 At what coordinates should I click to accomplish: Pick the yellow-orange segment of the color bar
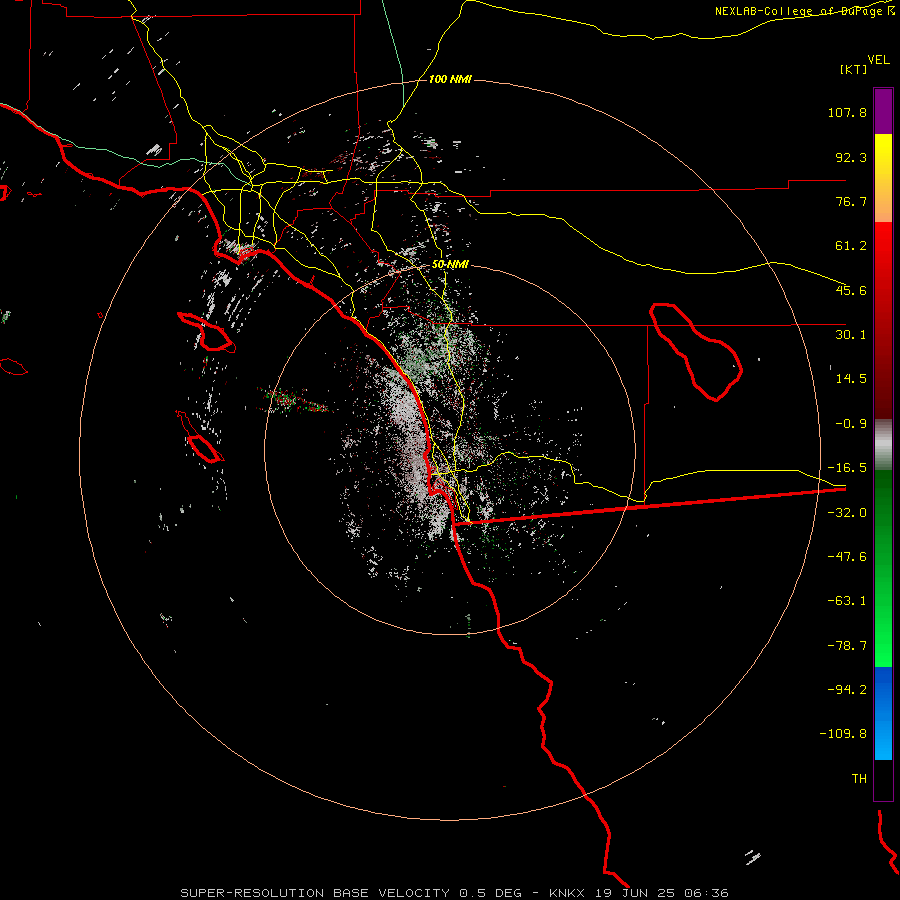click(x=883, y=178)
